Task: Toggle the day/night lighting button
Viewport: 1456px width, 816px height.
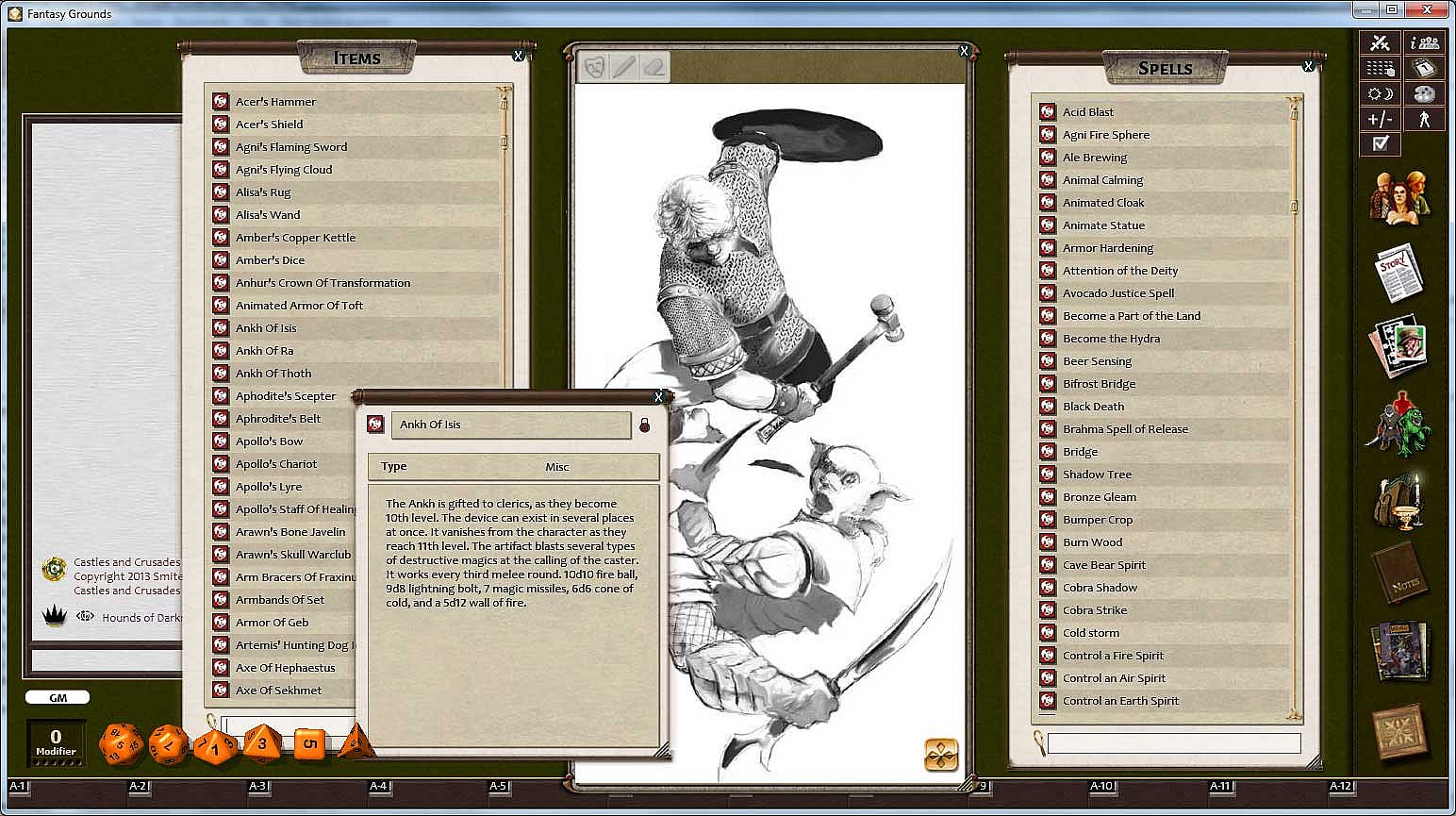Action: [1380, 94]
